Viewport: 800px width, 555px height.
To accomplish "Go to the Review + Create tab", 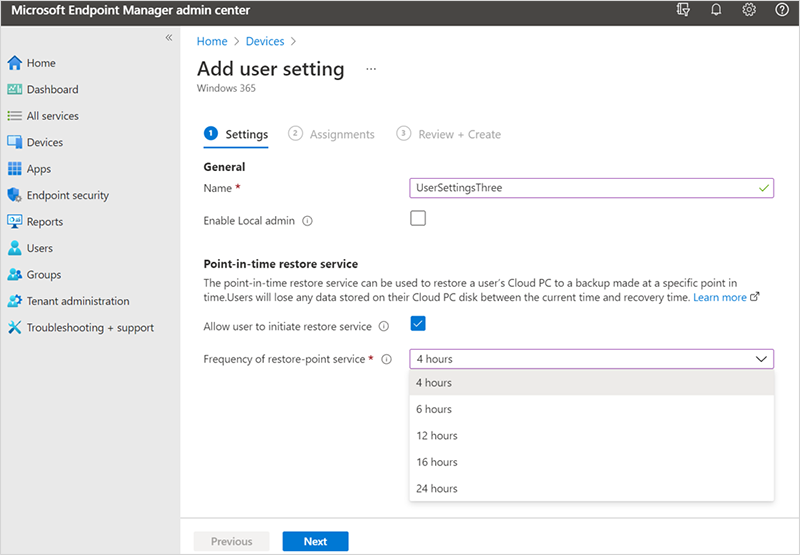I will pyautogui.click(x=459, y=134).
